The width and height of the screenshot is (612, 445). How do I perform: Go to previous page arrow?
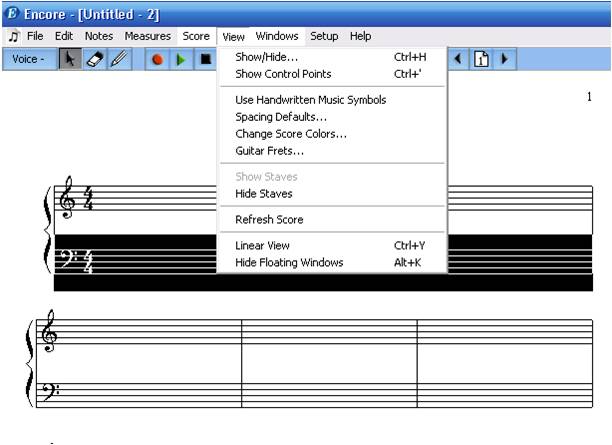click(x=459, y=59)
